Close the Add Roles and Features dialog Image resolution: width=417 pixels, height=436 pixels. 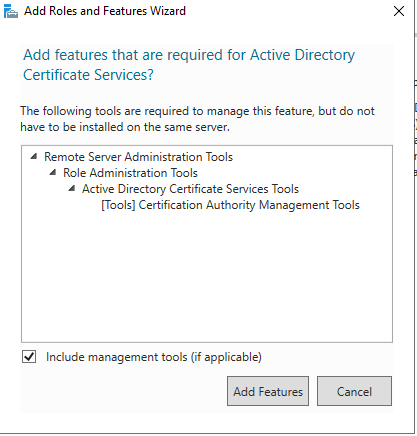coord(399,11)
